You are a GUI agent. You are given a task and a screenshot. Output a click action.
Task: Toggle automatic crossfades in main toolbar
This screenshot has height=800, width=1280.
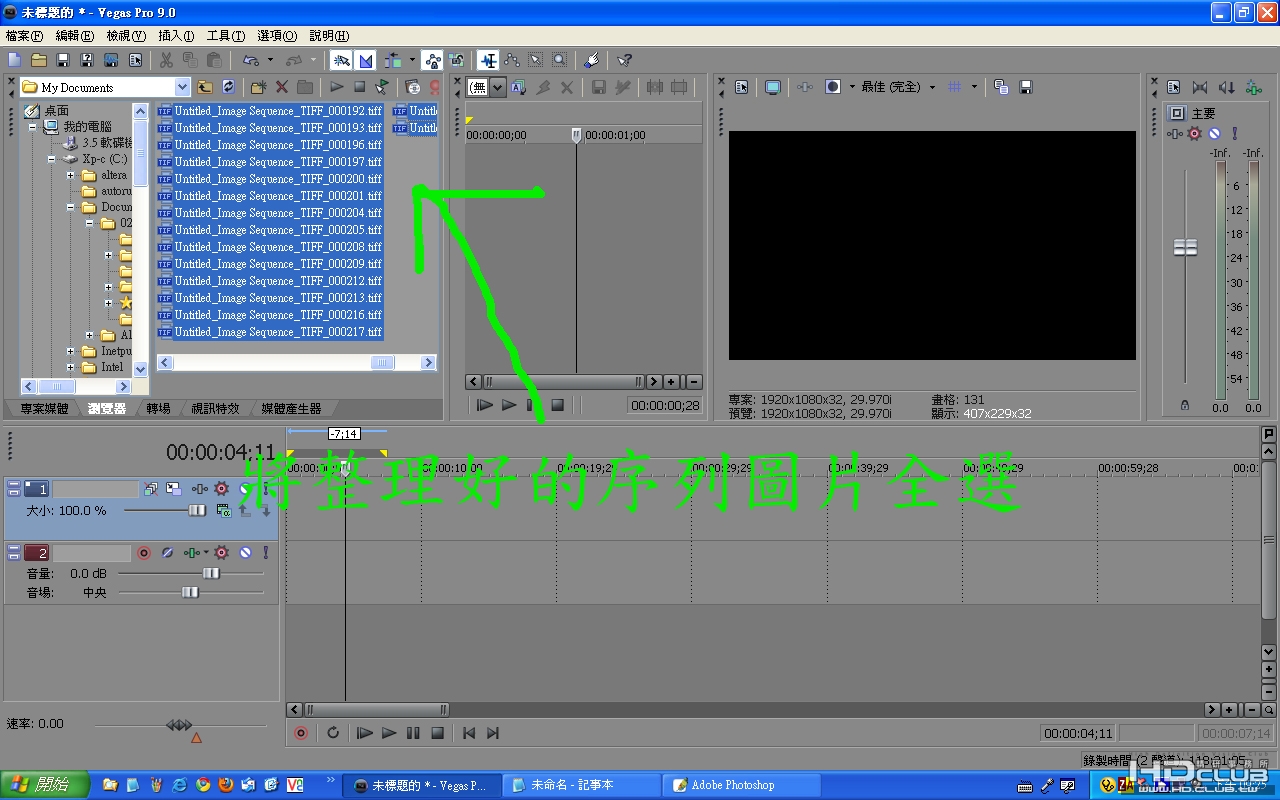pyautogui.click(x=365, y=60)
